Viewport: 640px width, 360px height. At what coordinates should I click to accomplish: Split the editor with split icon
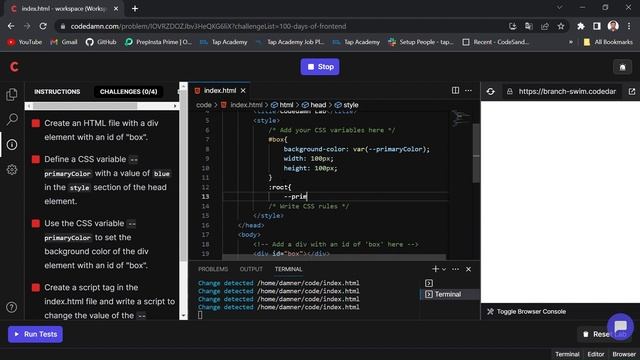pos(456,91)
